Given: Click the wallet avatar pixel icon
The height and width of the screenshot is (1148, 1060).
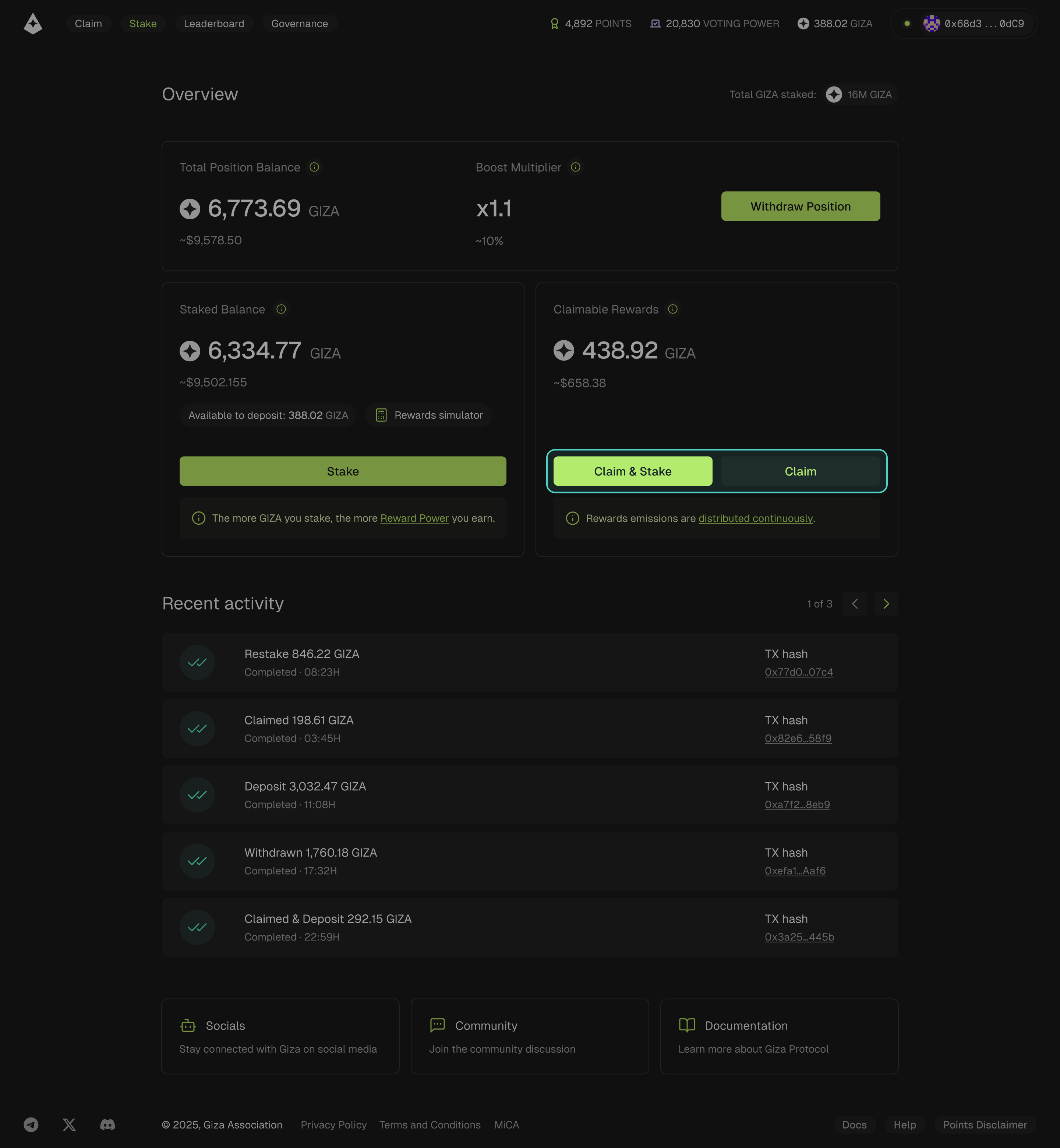Looking at the screenshot, I should point(932,24).
